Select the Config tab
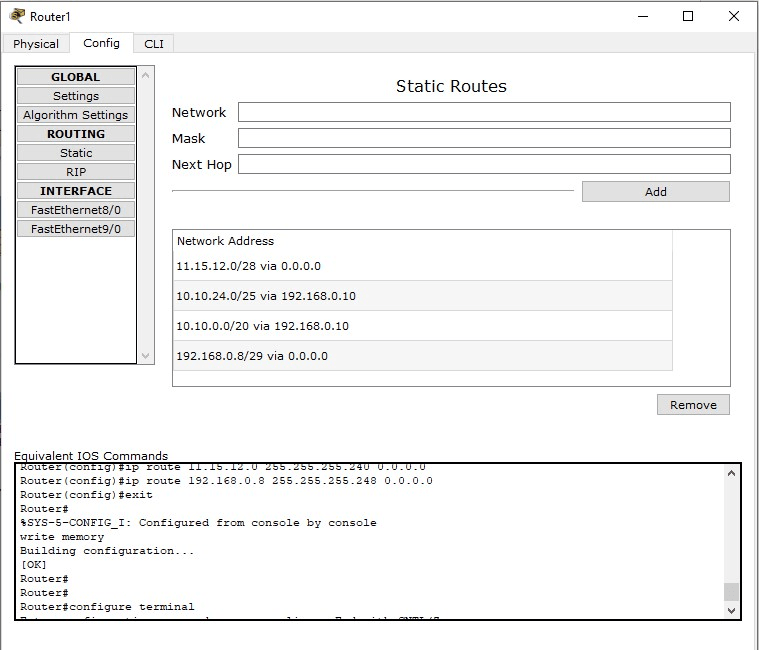 [101, 43]
